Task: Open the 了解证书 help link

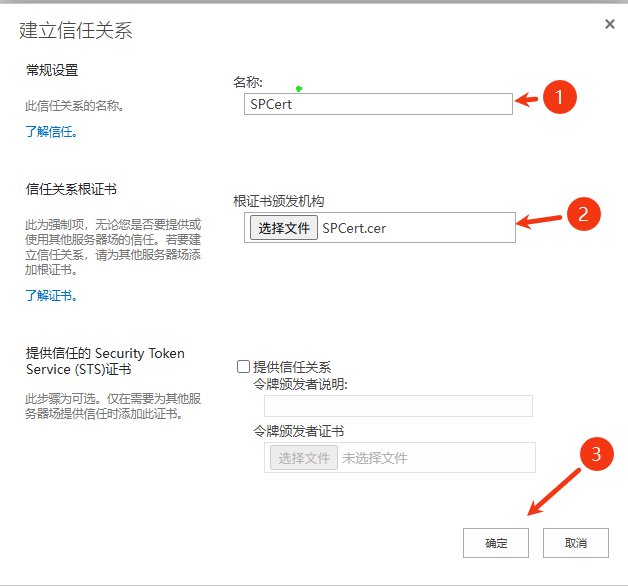Action: pos(51,296)
